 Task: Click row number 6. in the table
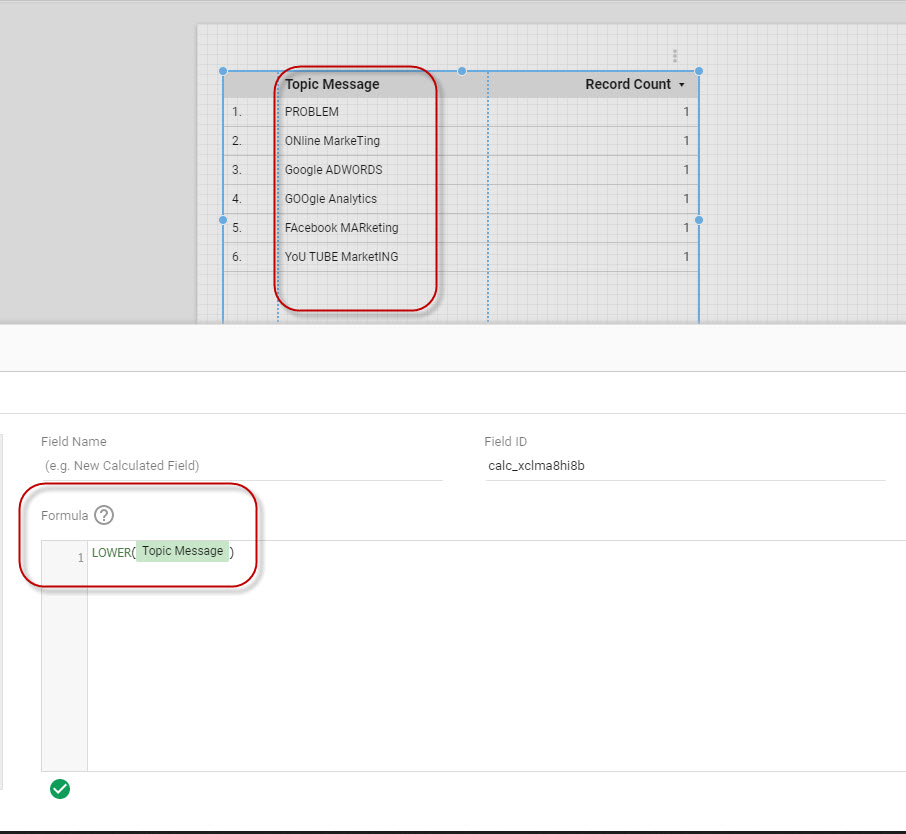237,257
